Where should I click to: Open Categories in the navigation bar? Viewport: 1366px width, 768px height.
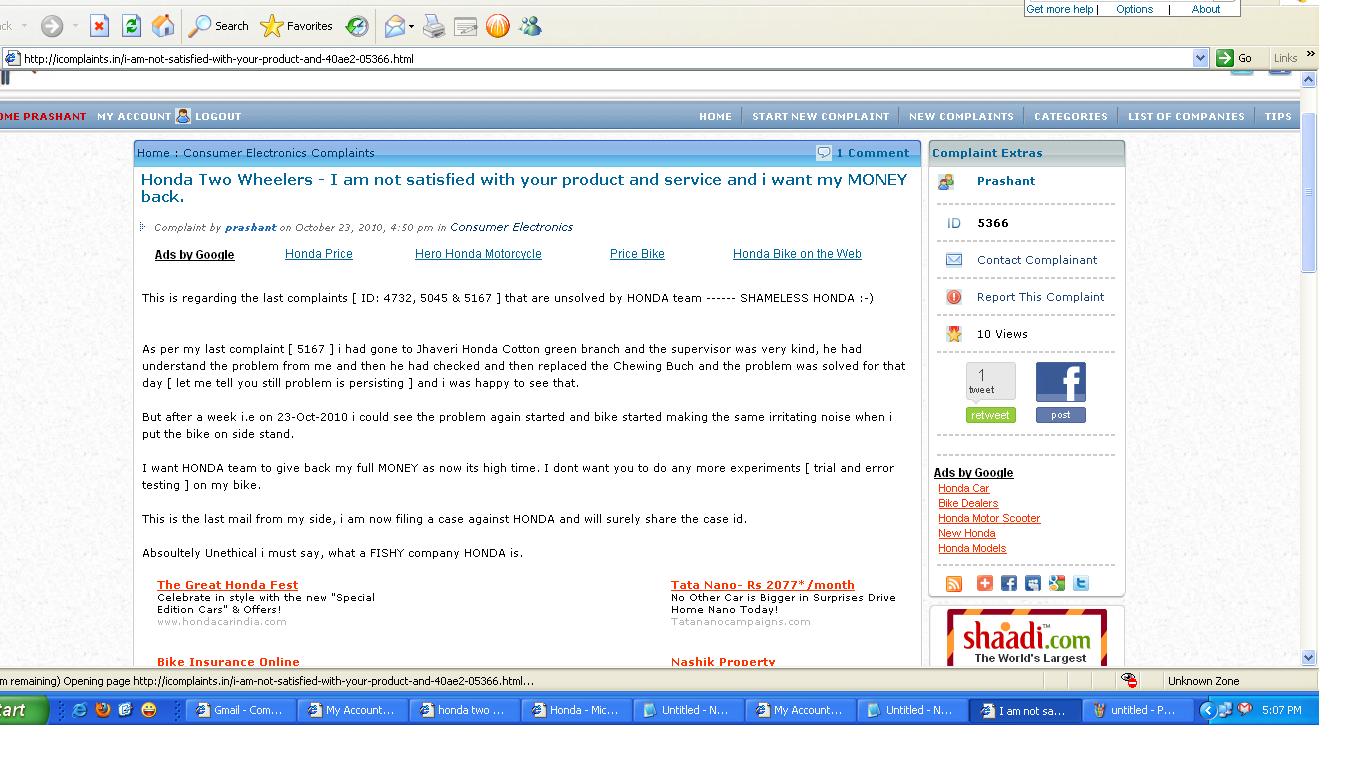(x=1071, y=116)
